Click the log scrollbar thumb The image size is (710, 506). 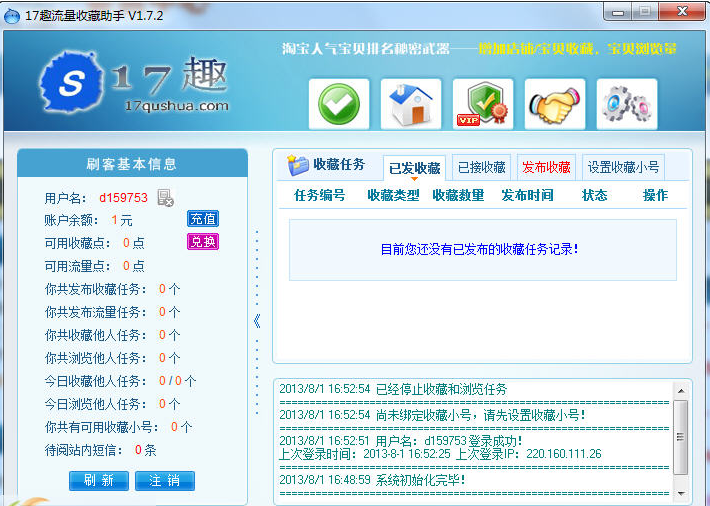(681, 437)
